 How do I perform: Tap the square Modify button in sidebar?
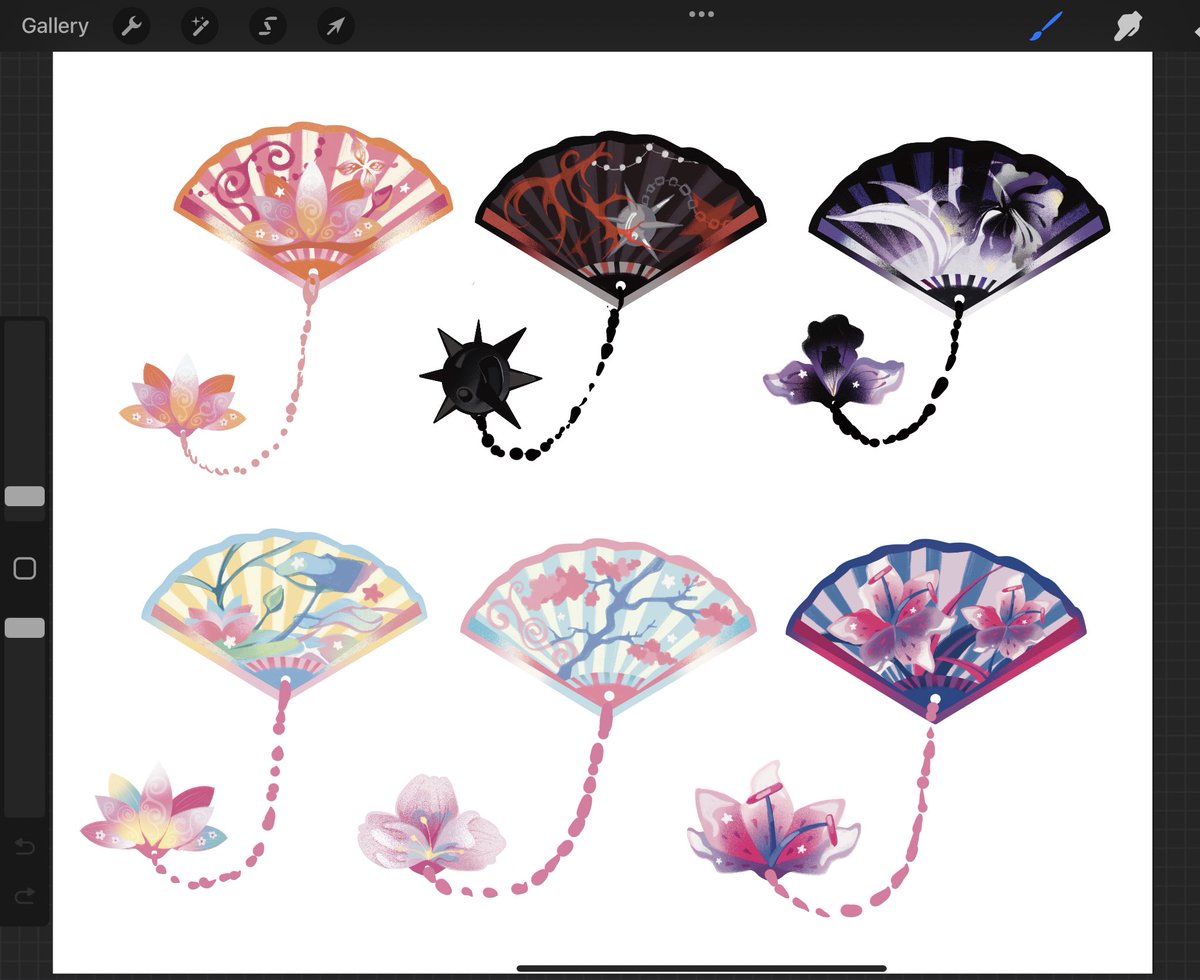(x=25, y=569)
